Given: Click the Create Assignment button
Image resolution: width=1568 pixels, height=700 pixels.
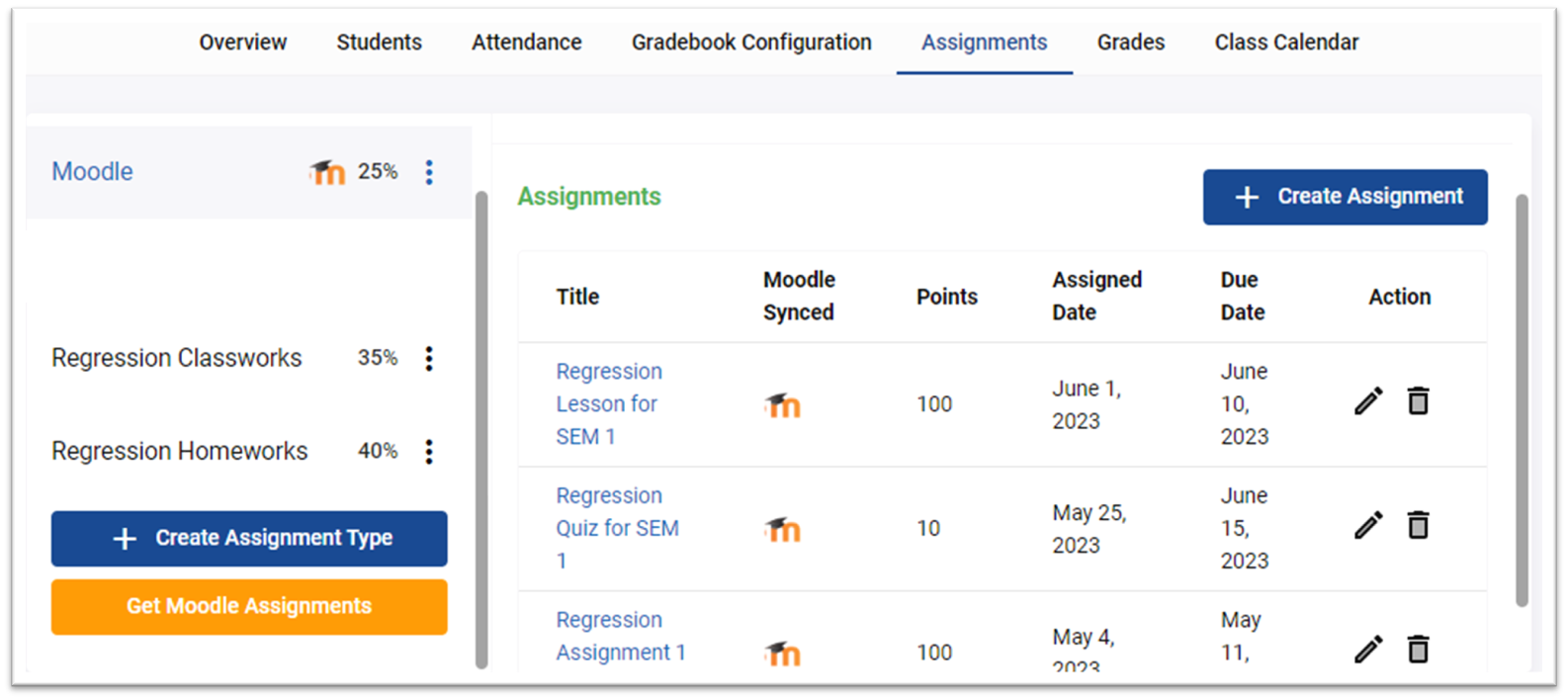Looking at the screenshot, I should (x=1345, y=197).
